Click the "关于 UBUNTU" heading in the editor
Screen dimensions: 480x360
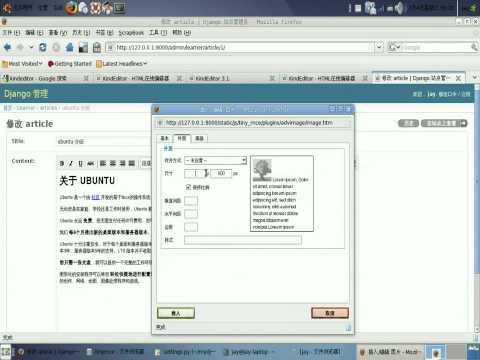pos(87,181)
